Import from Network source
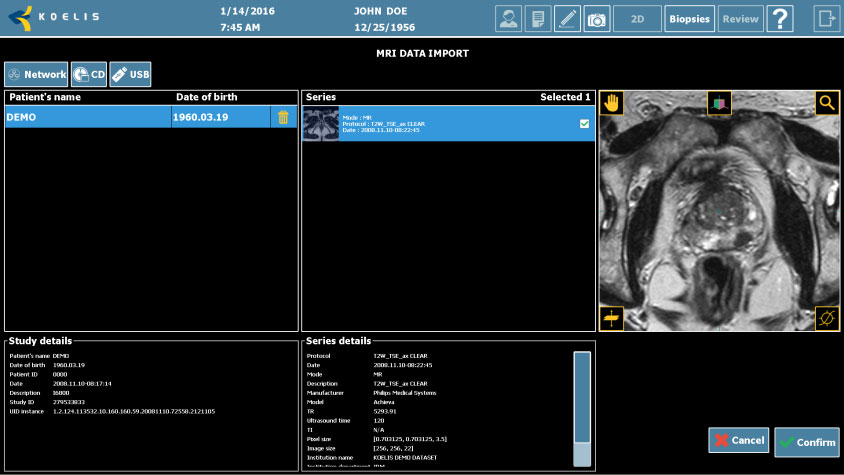844x475 pixels. point(36,74)
